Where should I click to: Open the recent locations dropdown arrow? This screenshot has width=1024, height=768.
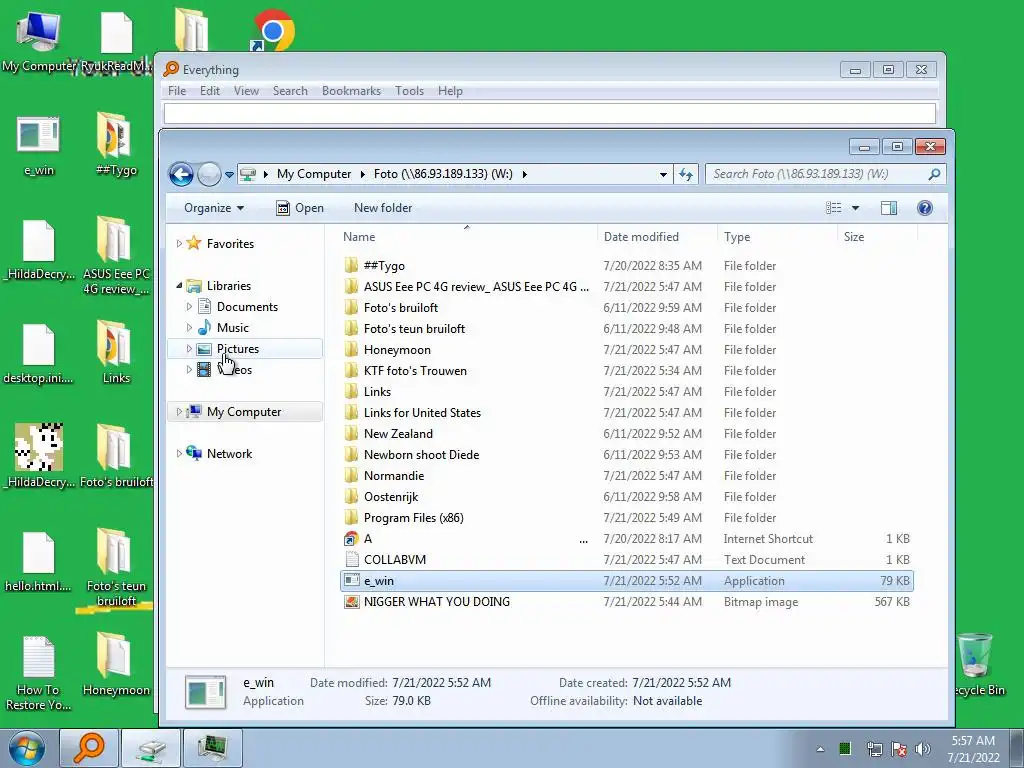(229, 175)
